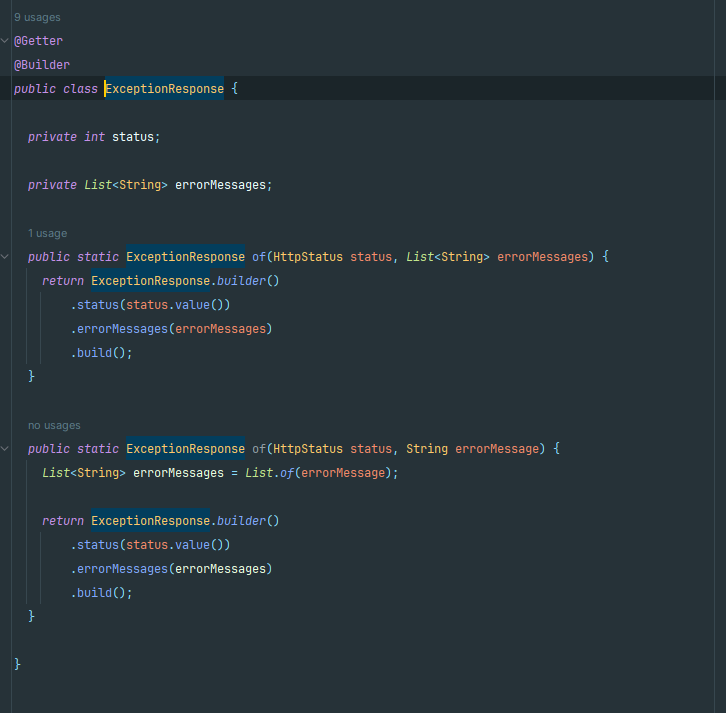This screenshot has height=713, width=726.
Task: Click .errorMessages(errorMessages) in the second method
Action: click(171, 569)
